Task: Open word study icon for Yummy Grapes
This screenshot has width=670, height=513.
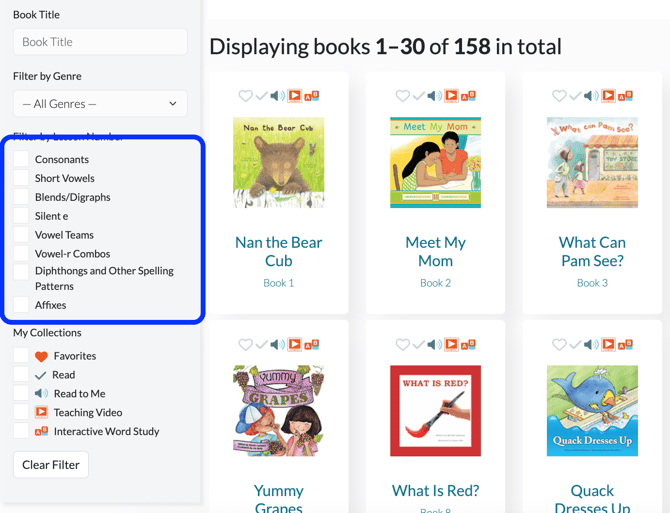Action: [311, 344]
